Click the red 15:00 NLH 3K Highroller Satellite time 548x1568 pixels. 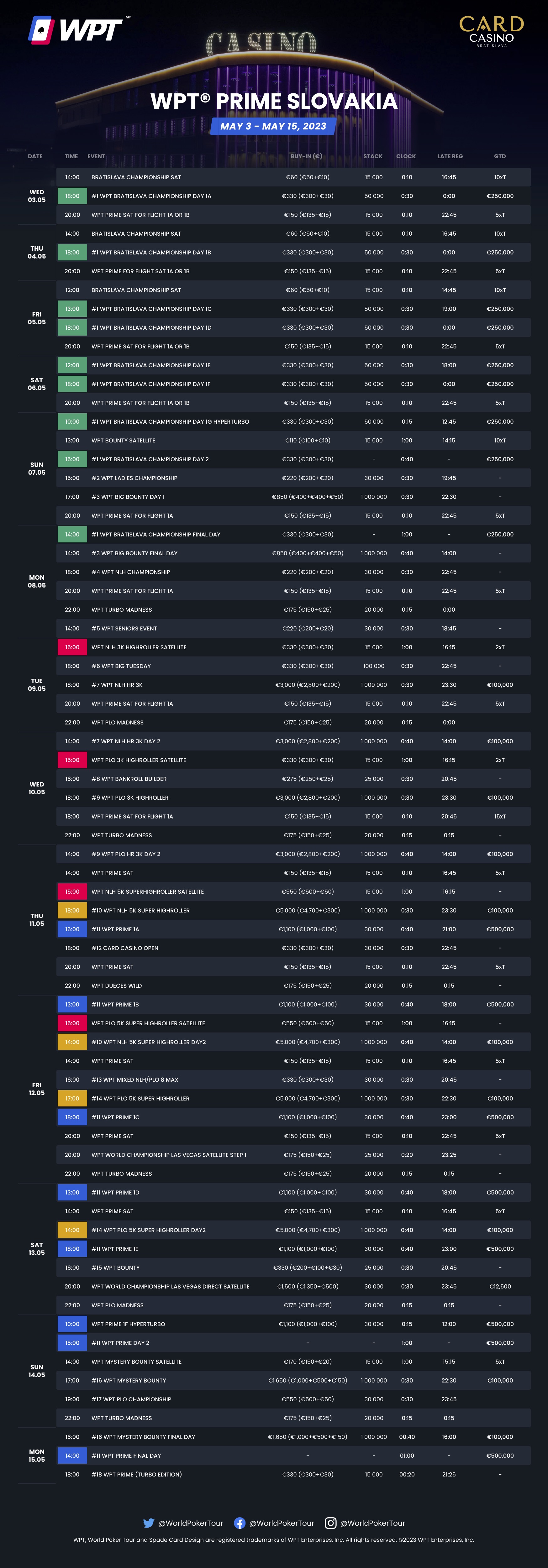(72, 647)
